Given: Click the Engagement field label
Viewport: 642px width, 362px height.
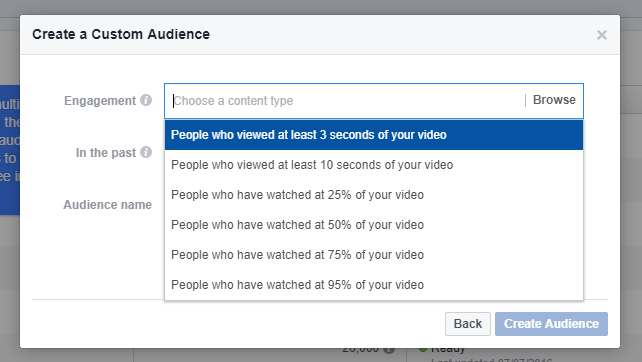Looking at the screenshot, I should [x=99, y=101].
